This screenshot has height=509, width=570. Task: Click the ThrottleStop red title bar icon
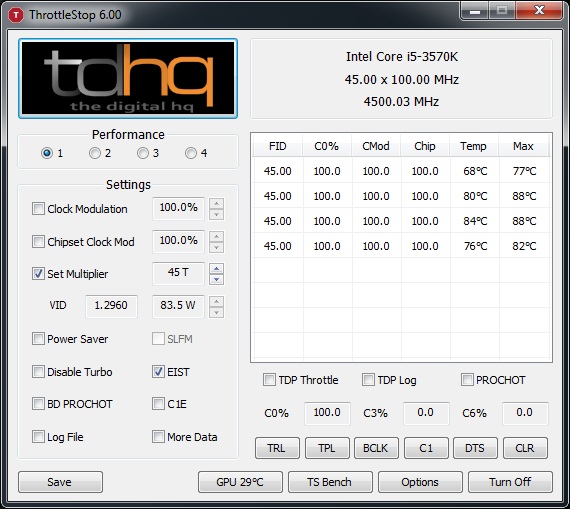coord(16,15)
